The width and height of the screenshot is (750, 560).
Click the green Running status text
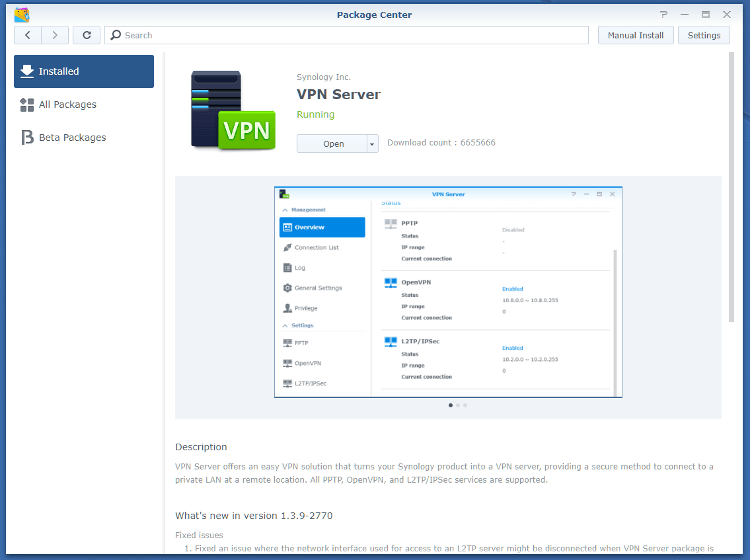316,114
